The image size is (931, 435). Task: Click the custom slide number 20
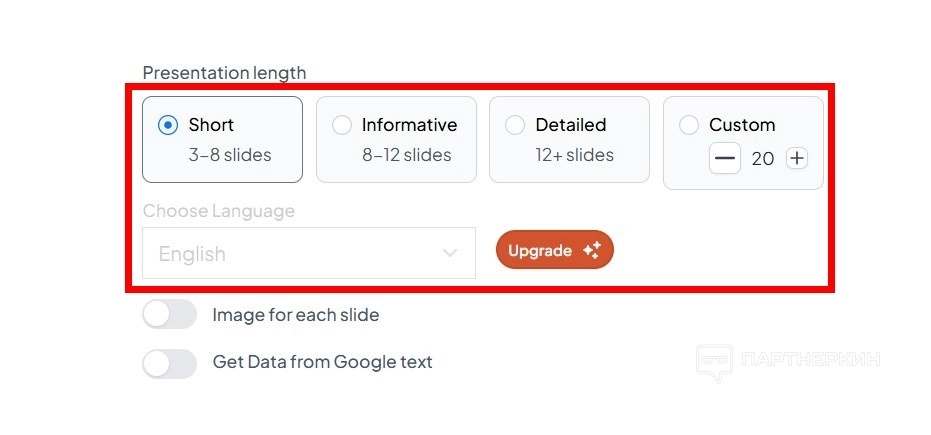[x=762, y=158]
